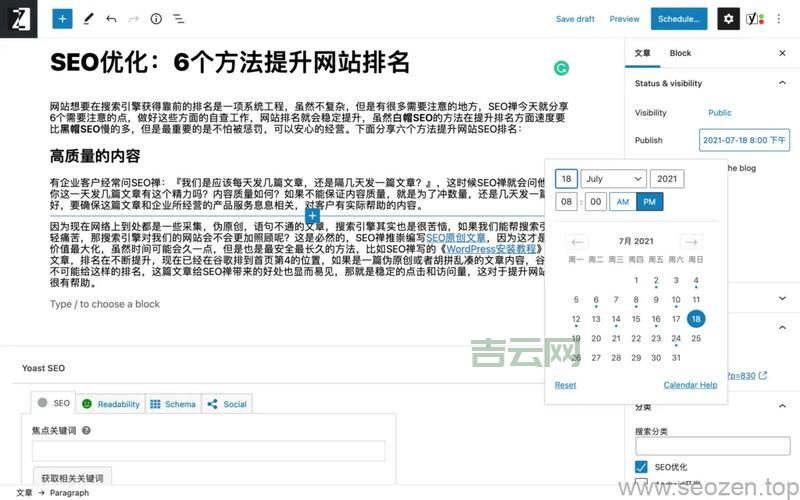The height and width of the screenshot is (500, 800).
Task: Click the Undo arrow
Action: [x=111, y=19]
